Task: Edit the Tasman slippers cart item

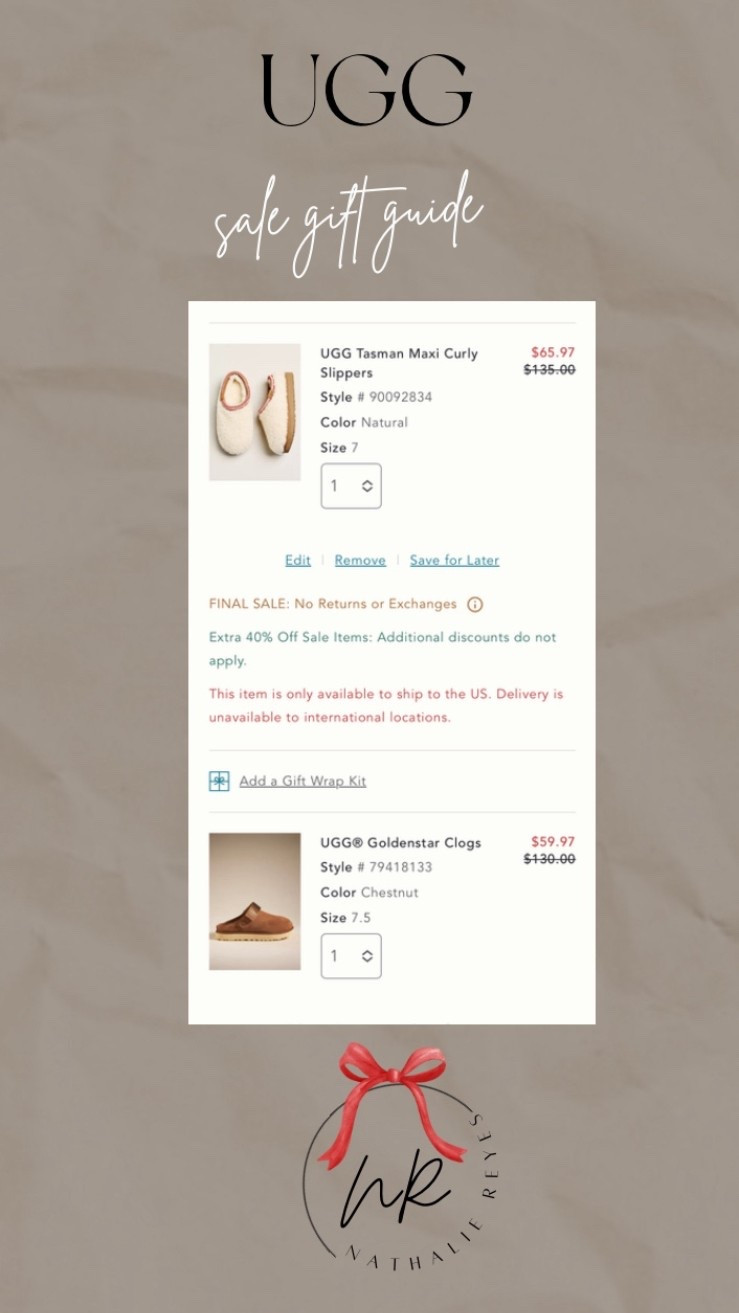Action: [297, 560]
